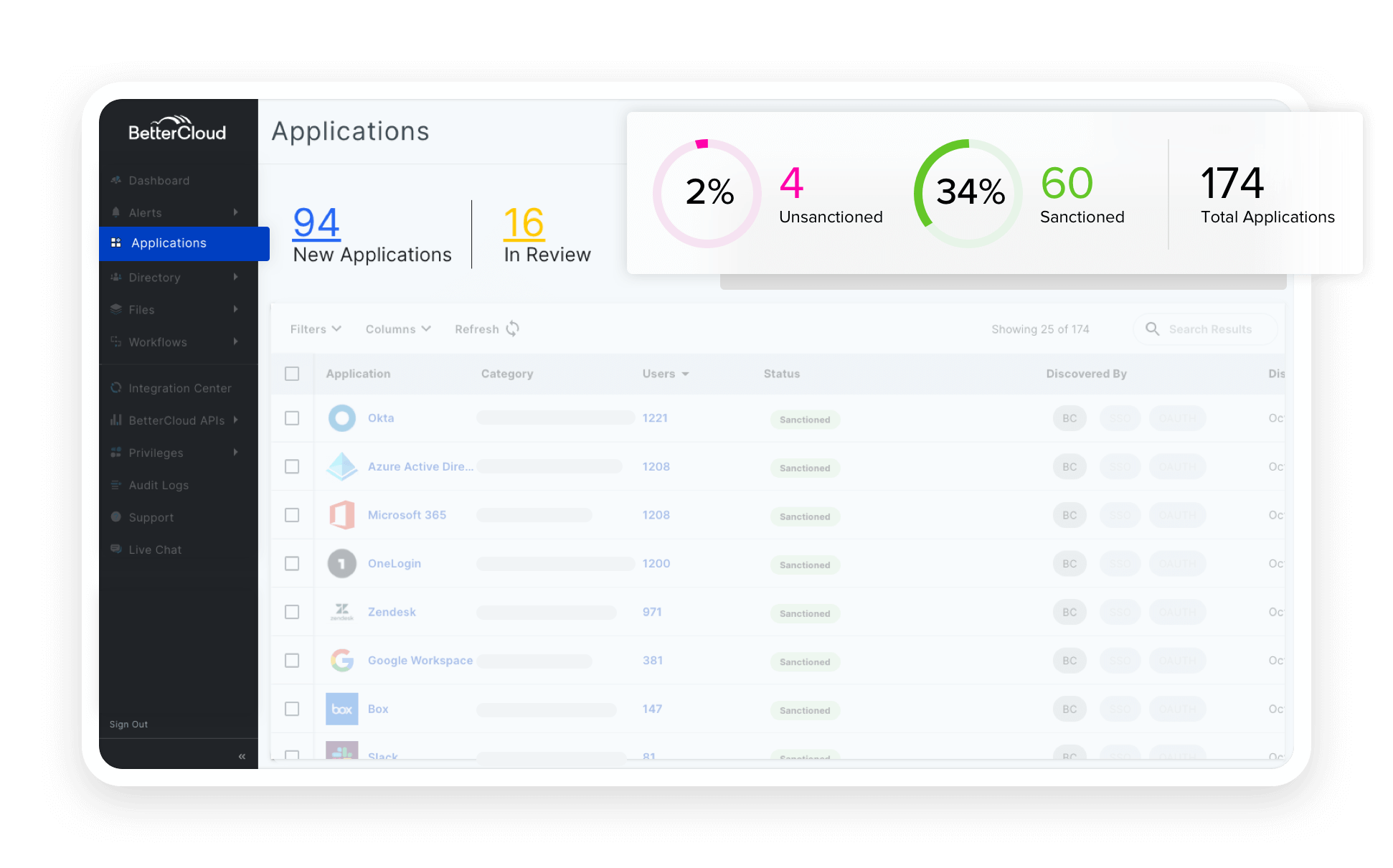
Task: Open Dashboard in the sidebar
Action: pyautogui.click(x=159, y=181)
